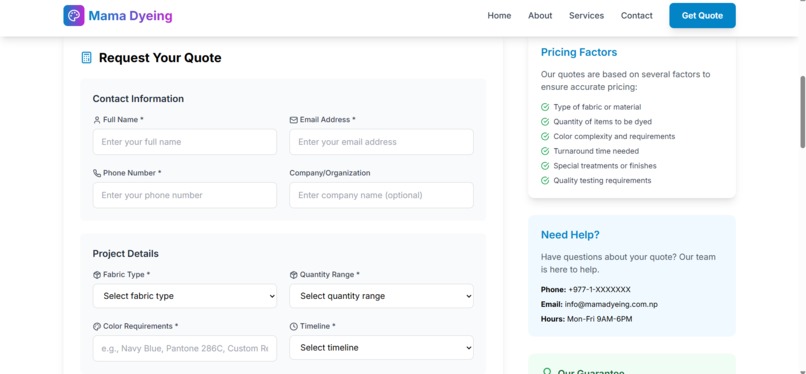Click the box icon next to Fabric Type

click(x=97, y=275)
